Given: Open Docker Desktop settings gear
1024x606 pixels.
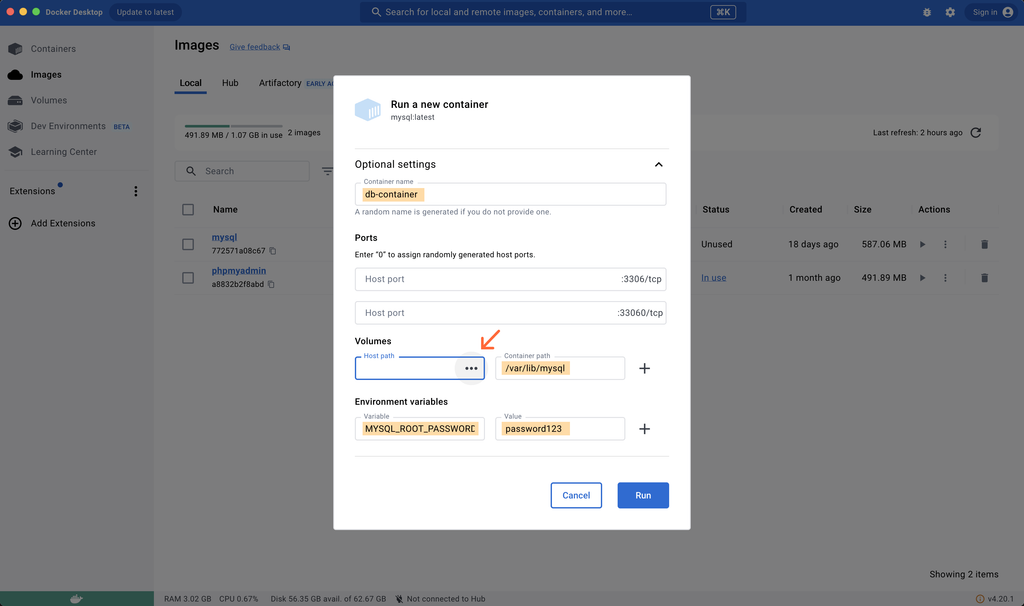Looking at the screenshot, I should tap(949, 13).
